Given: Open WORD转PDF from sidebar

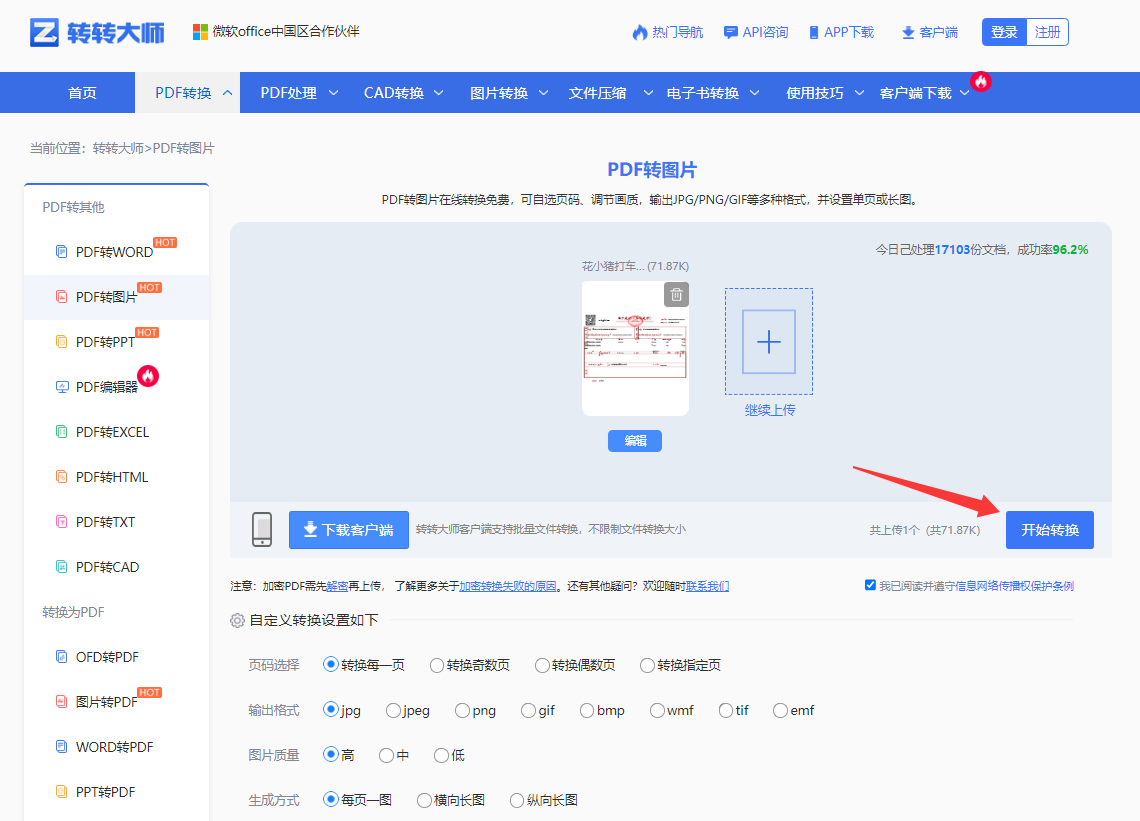Looking at the screenshot, I should pyautogui.click(x=115, y=747).
